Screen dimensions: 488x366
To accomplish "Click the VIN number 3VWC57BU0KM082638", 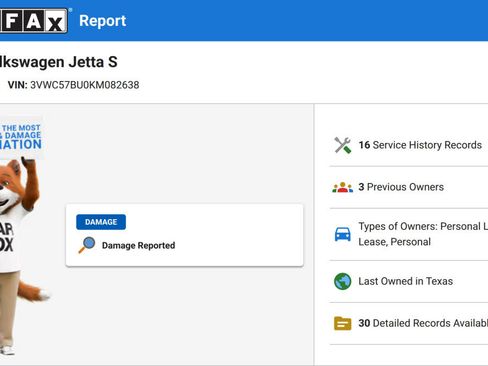I will (85, 85).
